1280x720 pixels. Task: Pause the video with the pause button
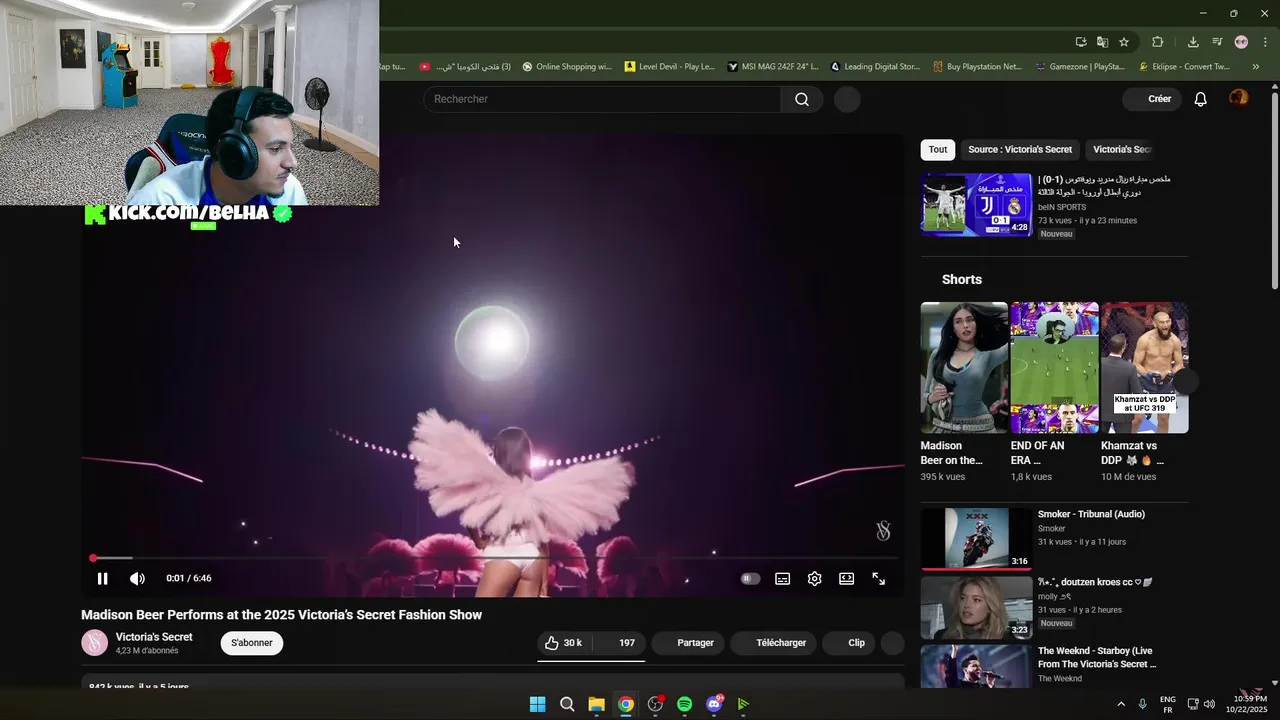(102, 578)
